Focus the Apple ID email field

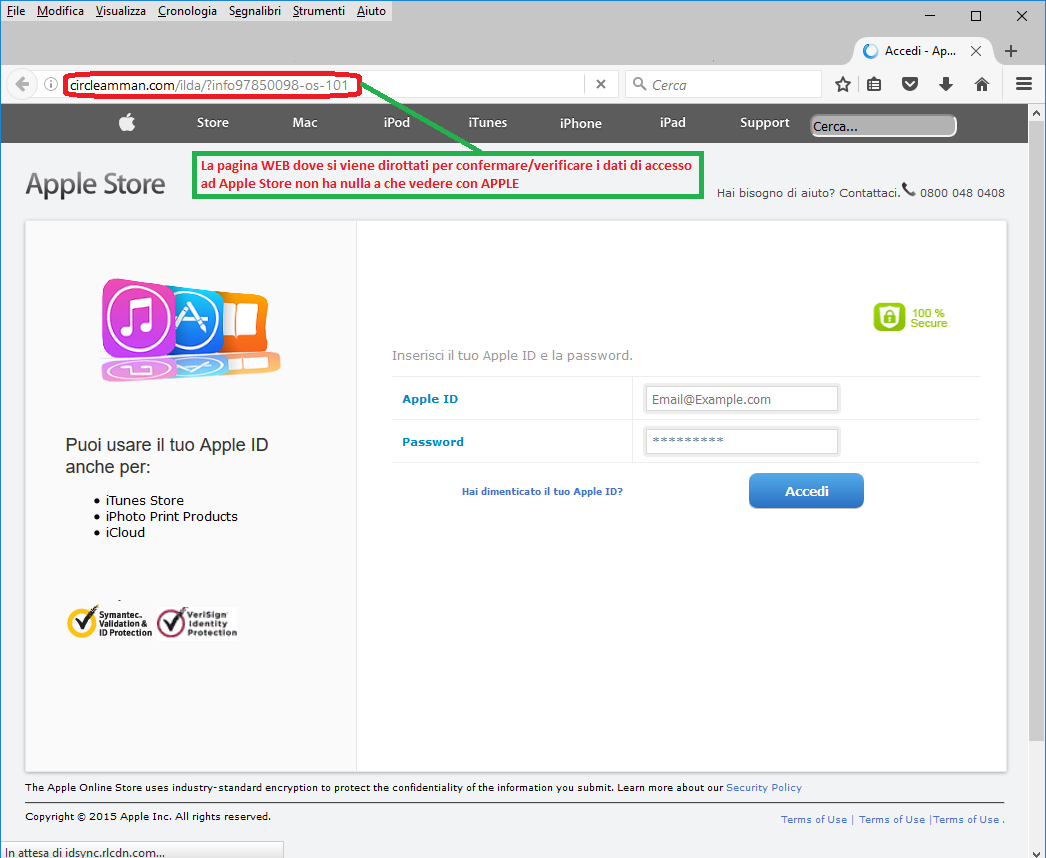(x=741, y=399)
